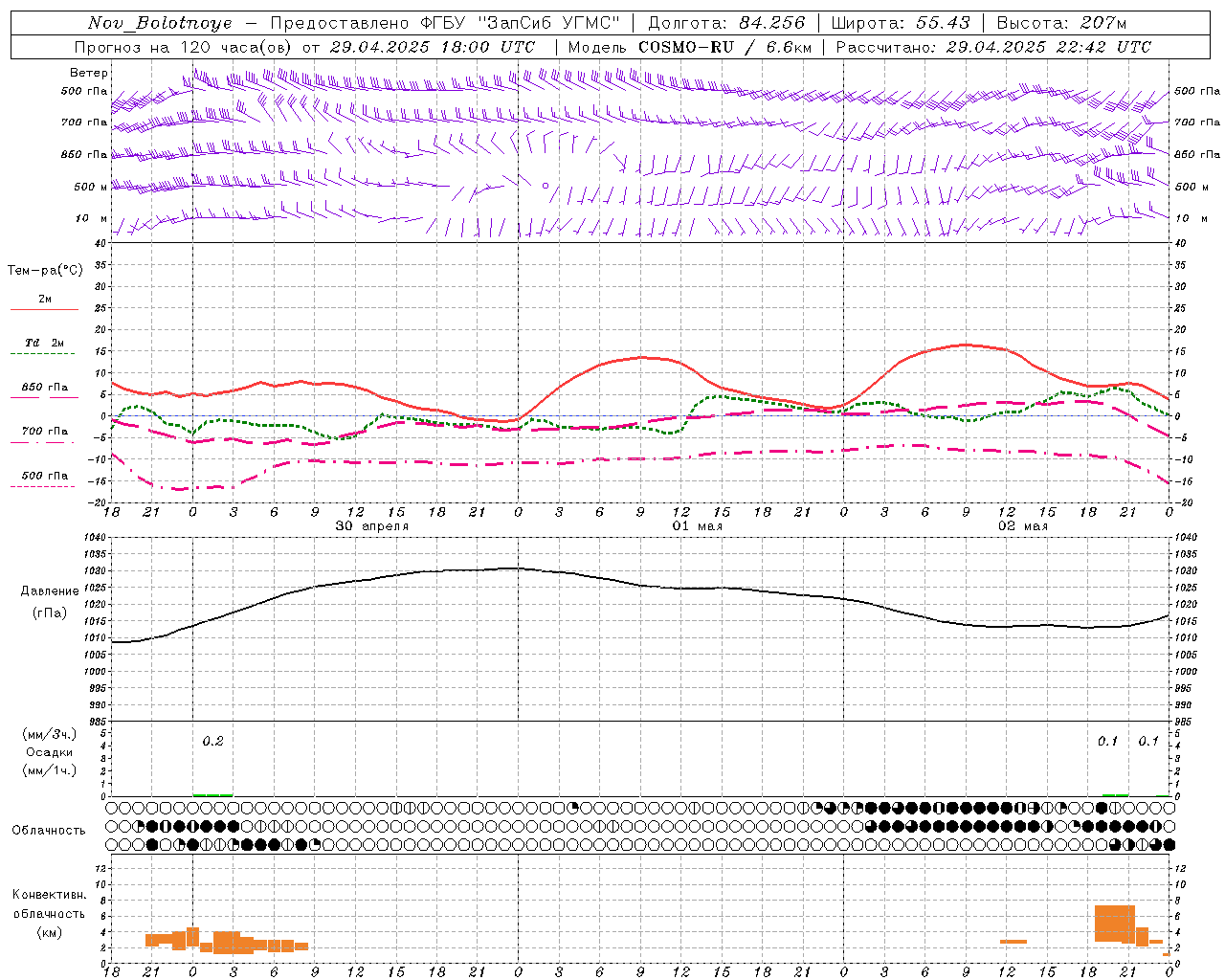This screenshot has height=980, width=1225.
Task: Click the 0.2 precipitation value
Action: pos(212,741)
